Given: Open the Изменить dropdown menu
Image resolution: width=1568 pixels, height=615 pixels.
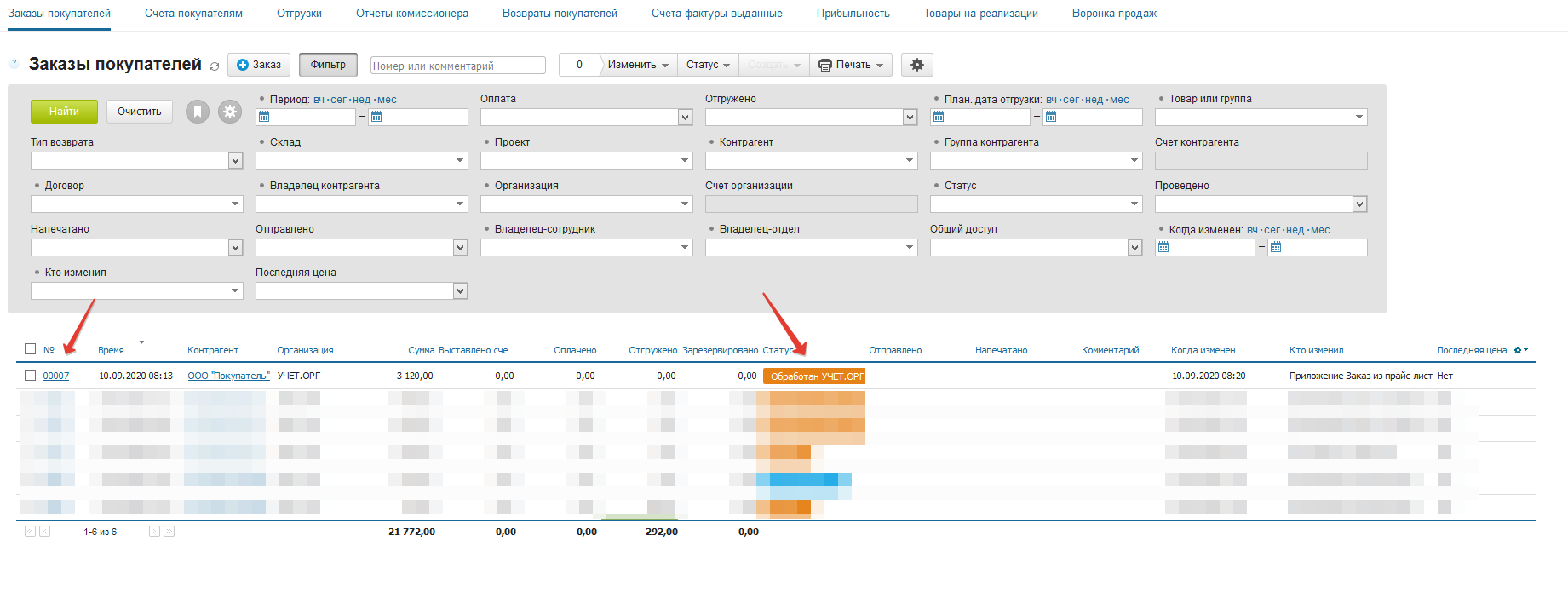Looking at the screenshot, I should click(638, 65).
